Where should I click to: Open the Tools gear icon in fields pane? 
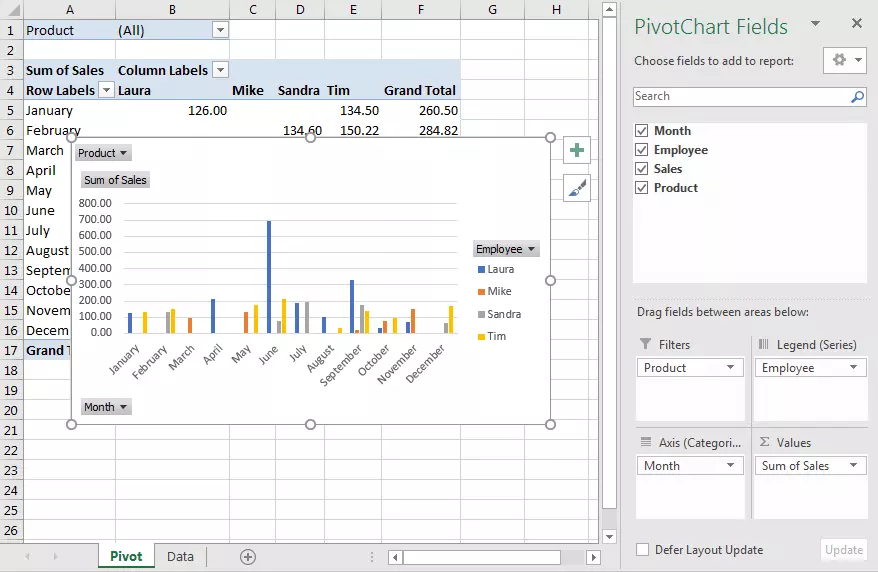point(844,60)
